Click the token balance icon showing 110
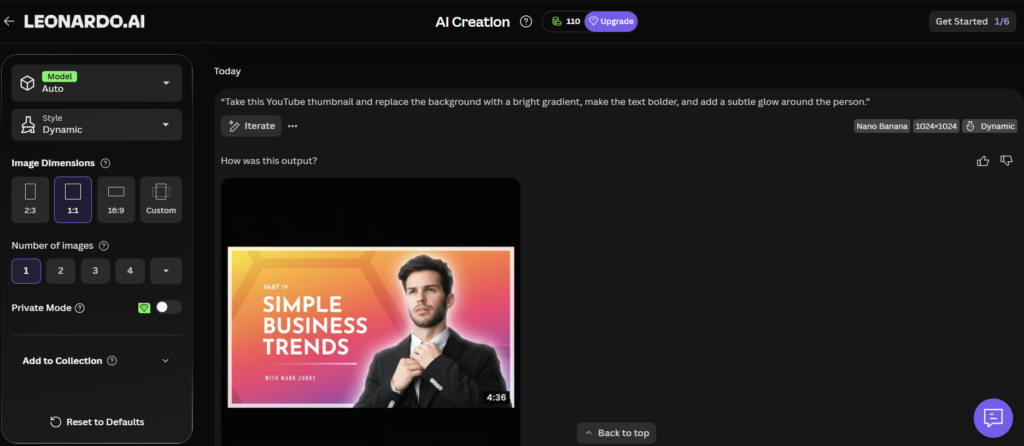This screenshot has height=446, width=1024. coord(556,22)
